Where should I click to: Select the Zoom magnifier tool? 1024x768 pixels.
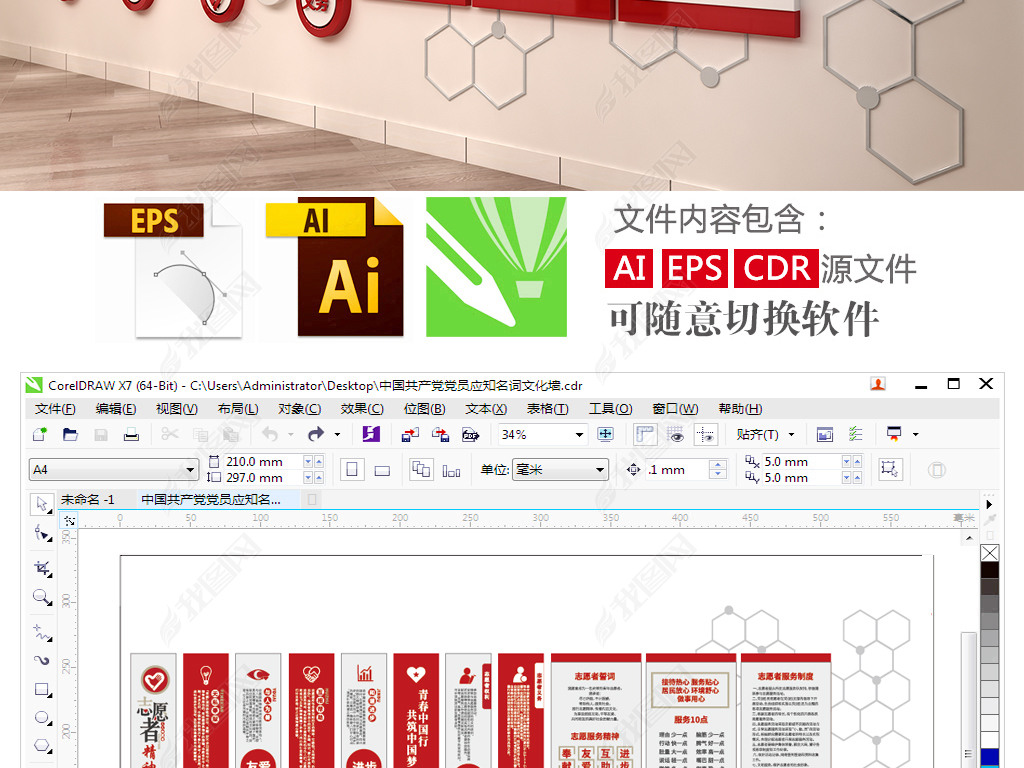pyautogui.click(x=41, y=597)
